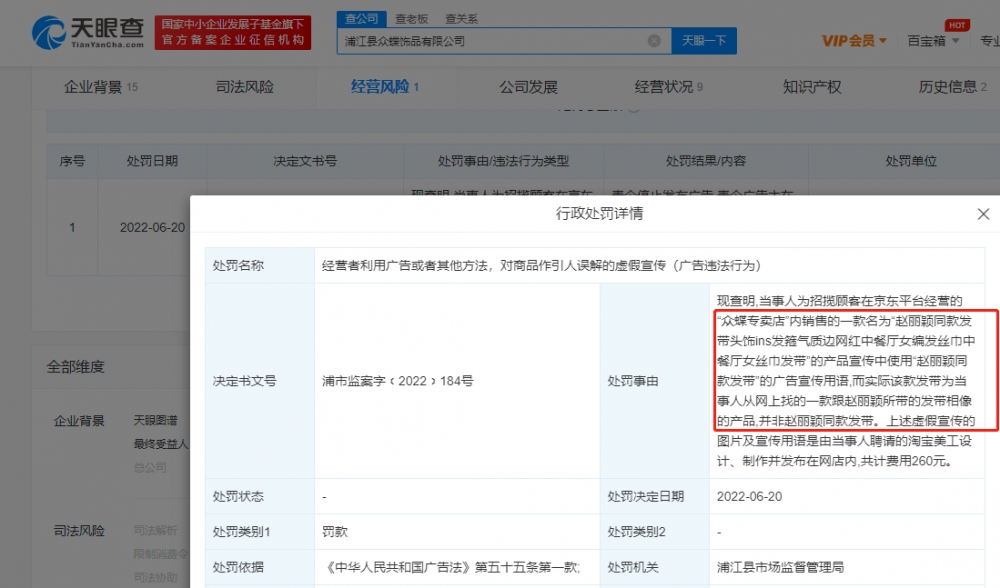The width and height of the screenshot is (1000, 588).
Task: Click the TianYanCha logo
Action: (x=75, y=32)
